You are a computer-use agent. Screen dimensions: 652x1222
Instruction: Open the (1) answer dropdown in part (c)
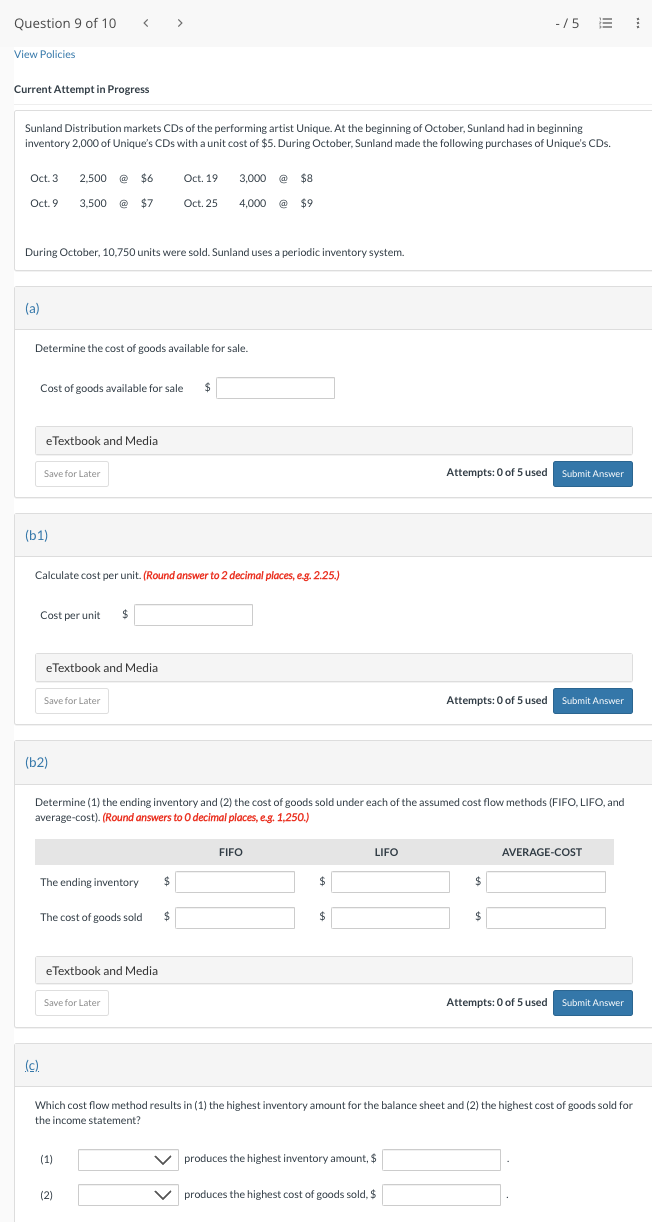pos(128,1159)
